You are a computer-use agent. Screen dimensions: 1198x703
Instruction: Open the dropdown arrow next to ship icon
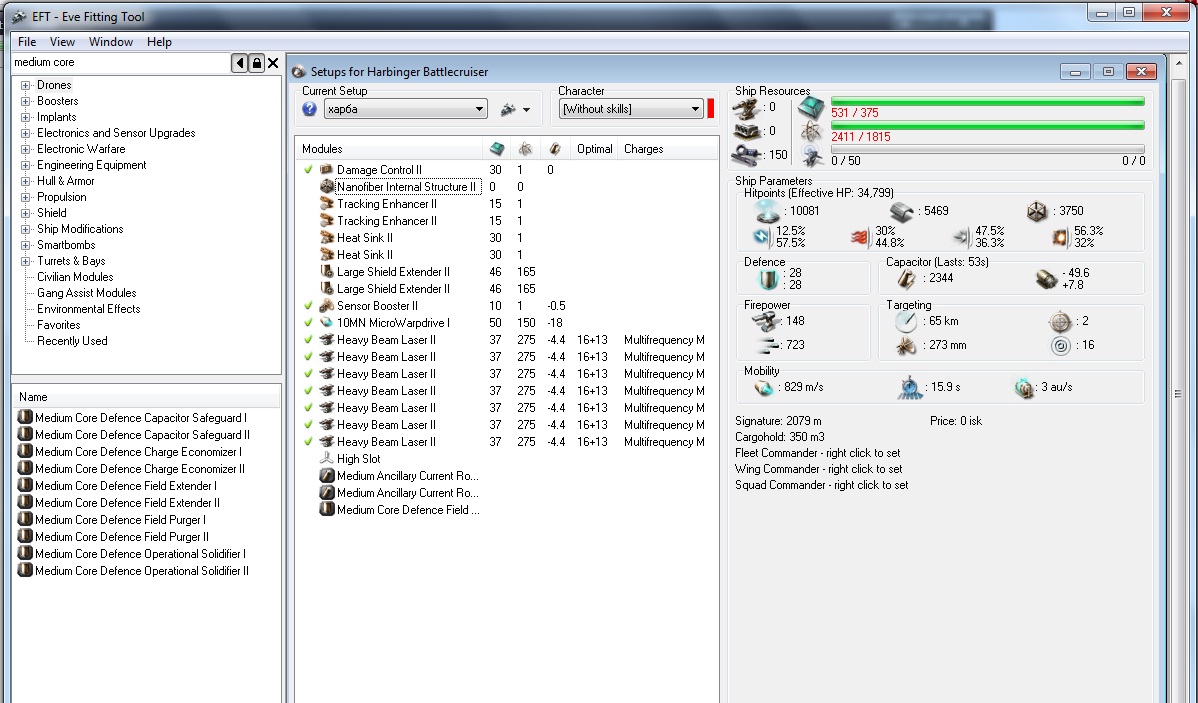[x=526, y=109]
